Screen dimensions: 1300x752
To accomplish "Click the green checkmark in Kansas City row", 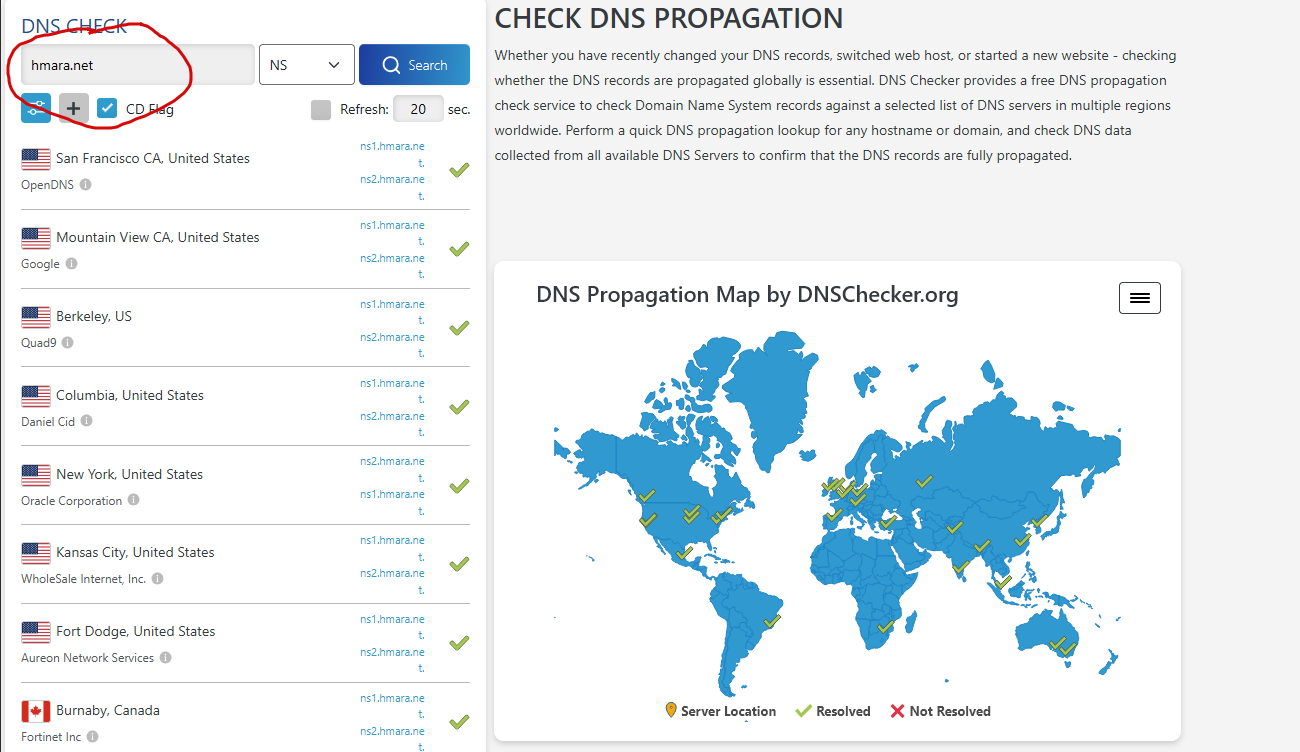I will click(x=459, y=564).
